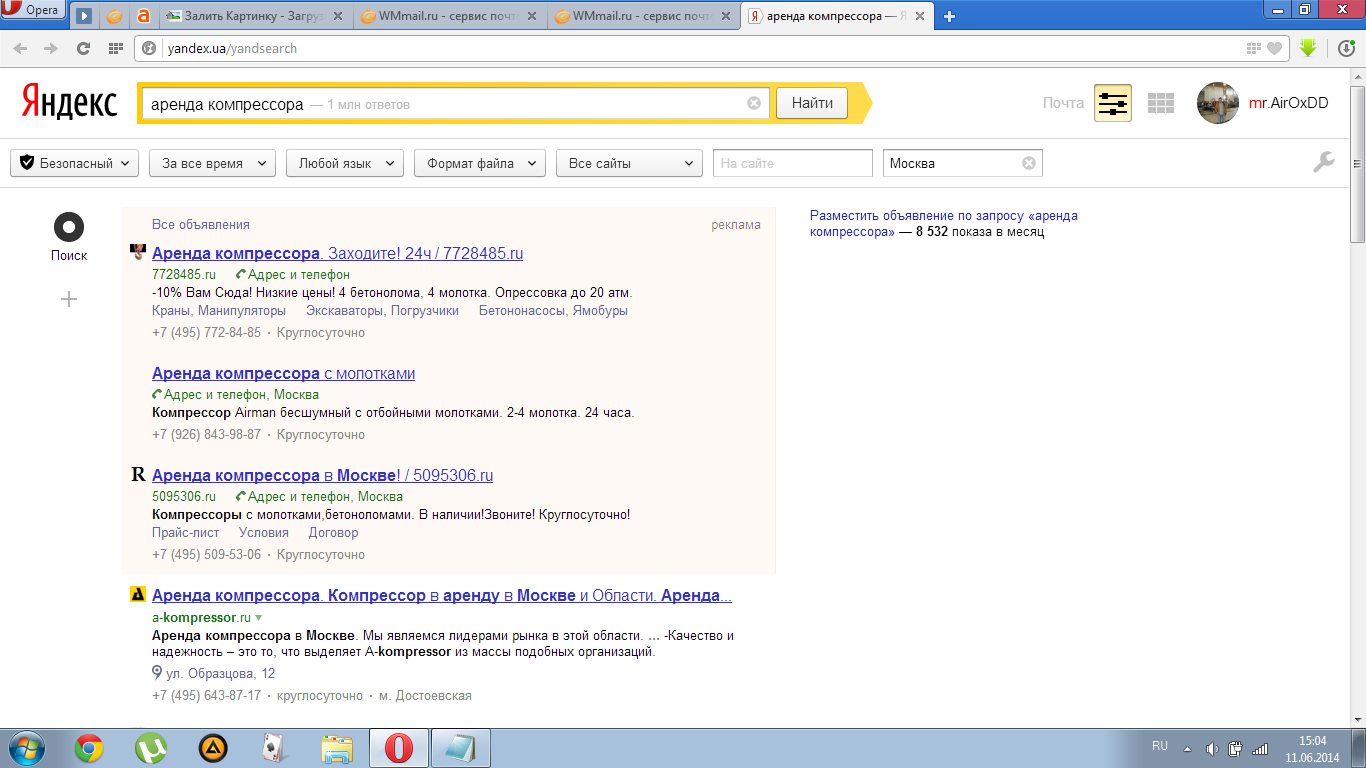The height and width of the screenshot is (768, 1366).
Task: Open 'Формат файла' dropdown
Action: pyautogui.click(x=480, y=163)
